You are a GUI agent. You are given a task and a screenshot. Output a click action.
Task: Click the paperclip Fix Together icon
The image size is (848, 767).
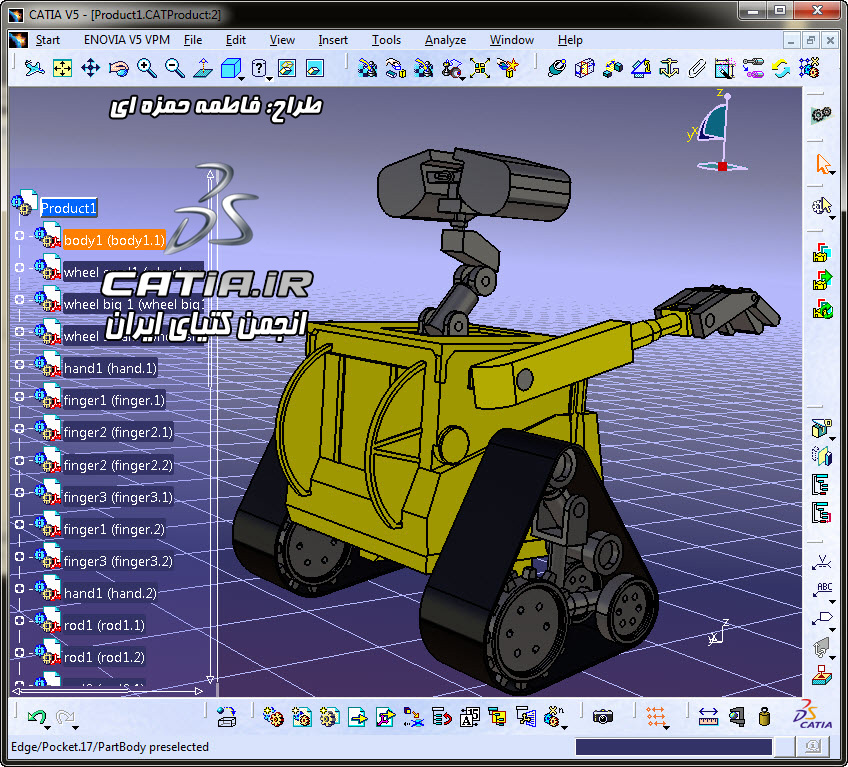point(697,69)
